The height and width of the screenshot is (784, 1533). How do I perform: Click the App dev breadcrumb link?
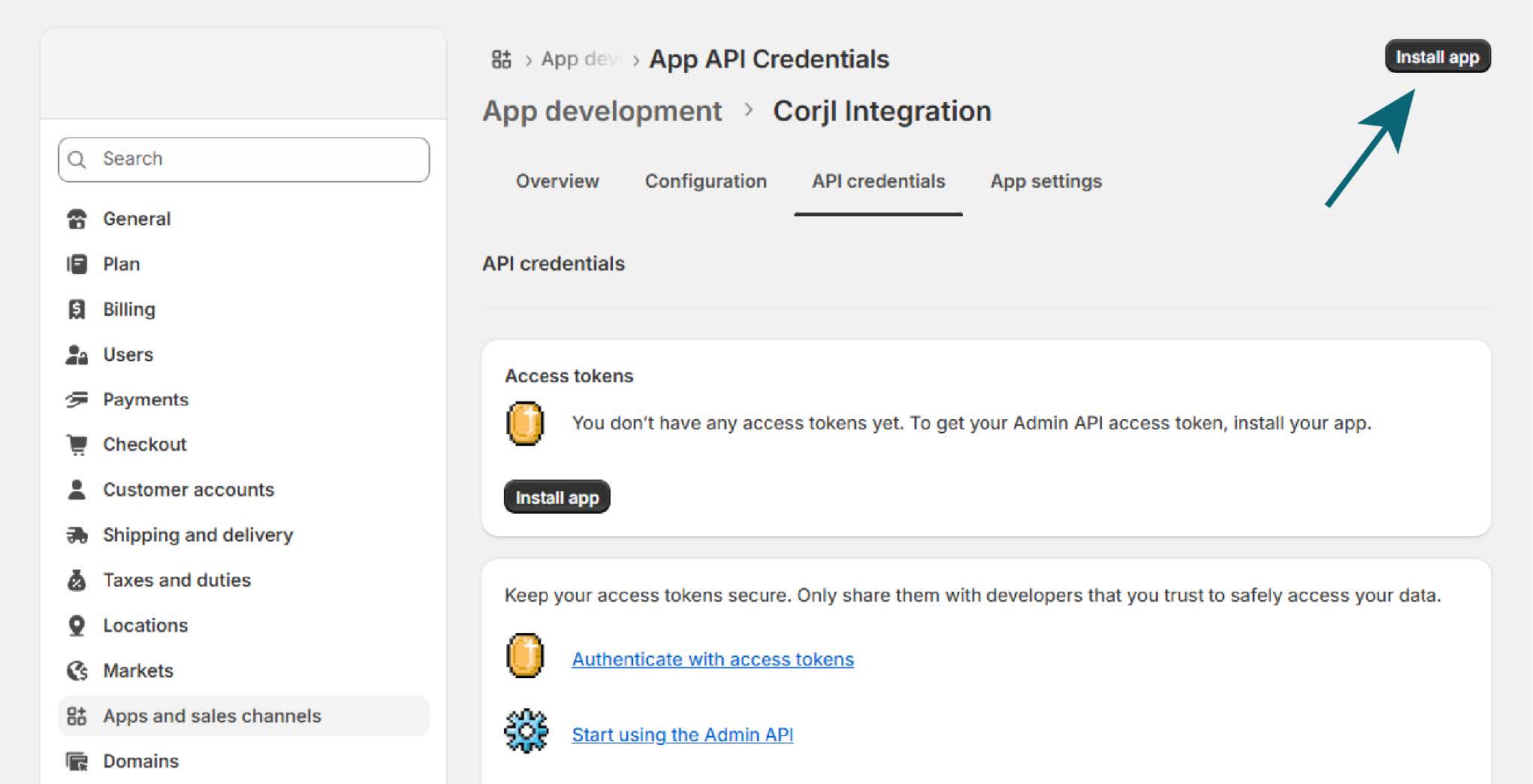580,59
